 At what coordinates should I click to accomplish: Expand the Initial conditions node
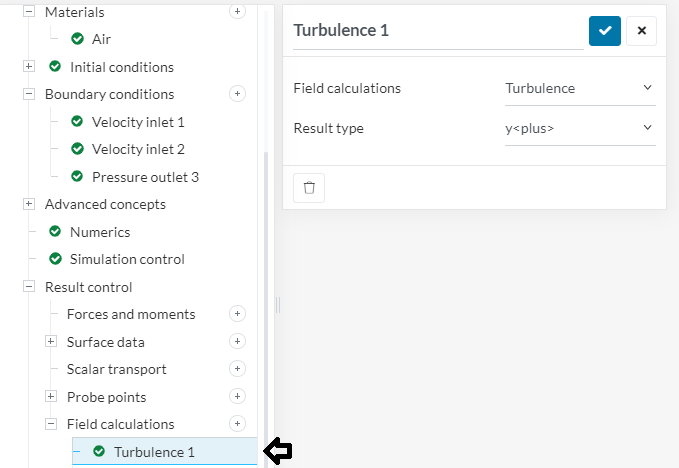pyautogui.click(x=29, y=67)
